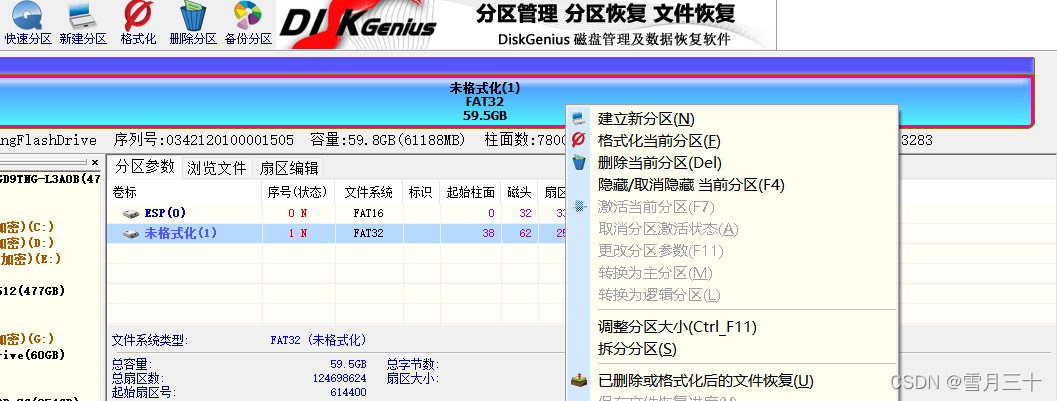Click head value 32 in ESP row
The height and width of the screenshot is (401, 1057).
click(526, 214)
